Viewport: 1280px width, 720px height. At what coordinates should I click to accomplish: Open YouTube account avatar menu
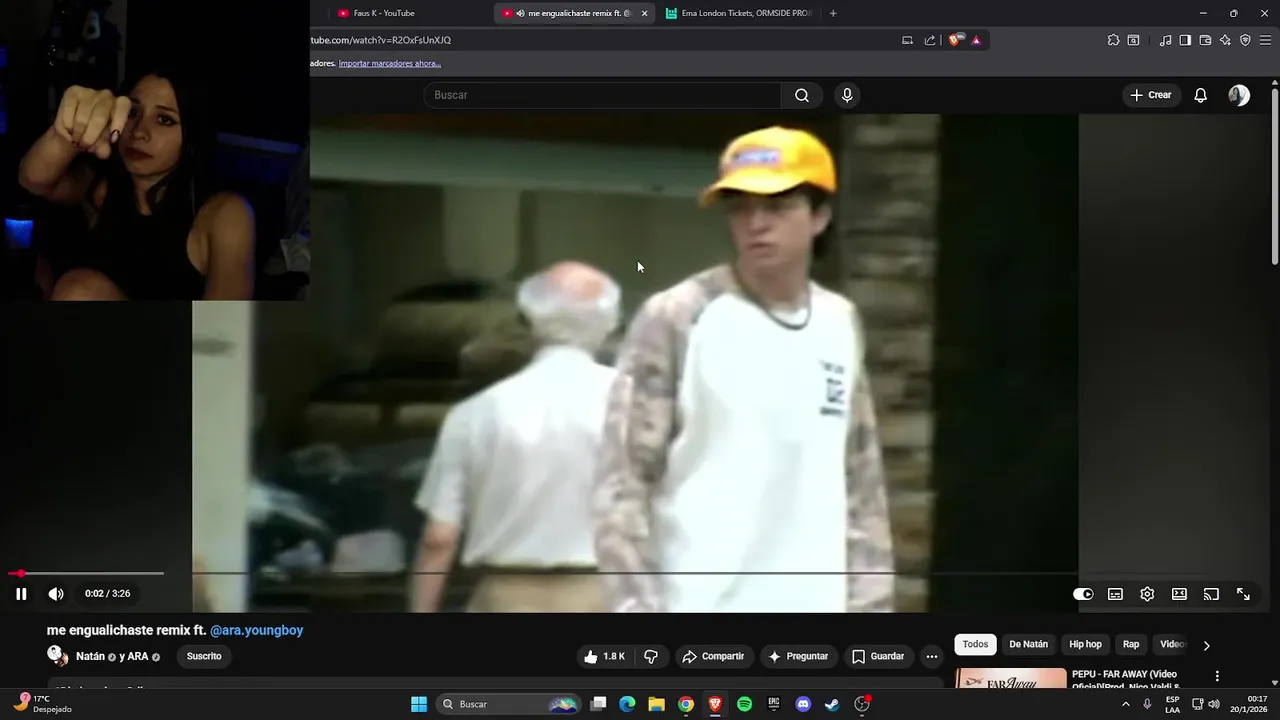tap(1239, 95)
